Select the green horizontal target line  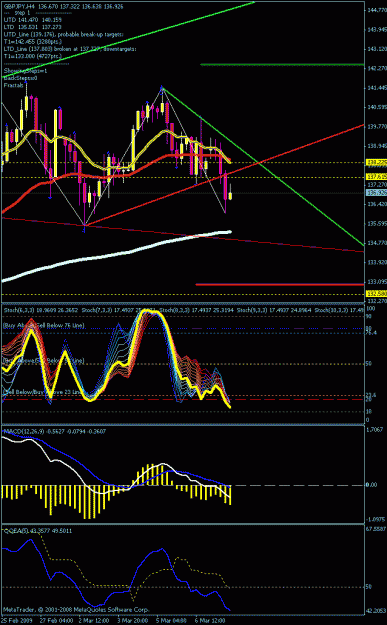(282, 64)
